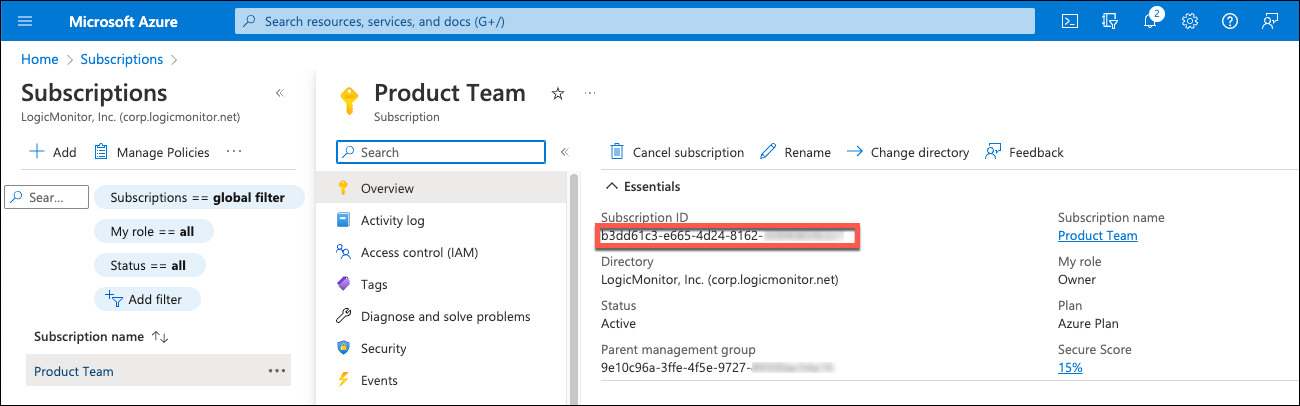Viewport: 1300px width, 406px height.
Task: Open portal settings gear
Action: coord(1190,21)
